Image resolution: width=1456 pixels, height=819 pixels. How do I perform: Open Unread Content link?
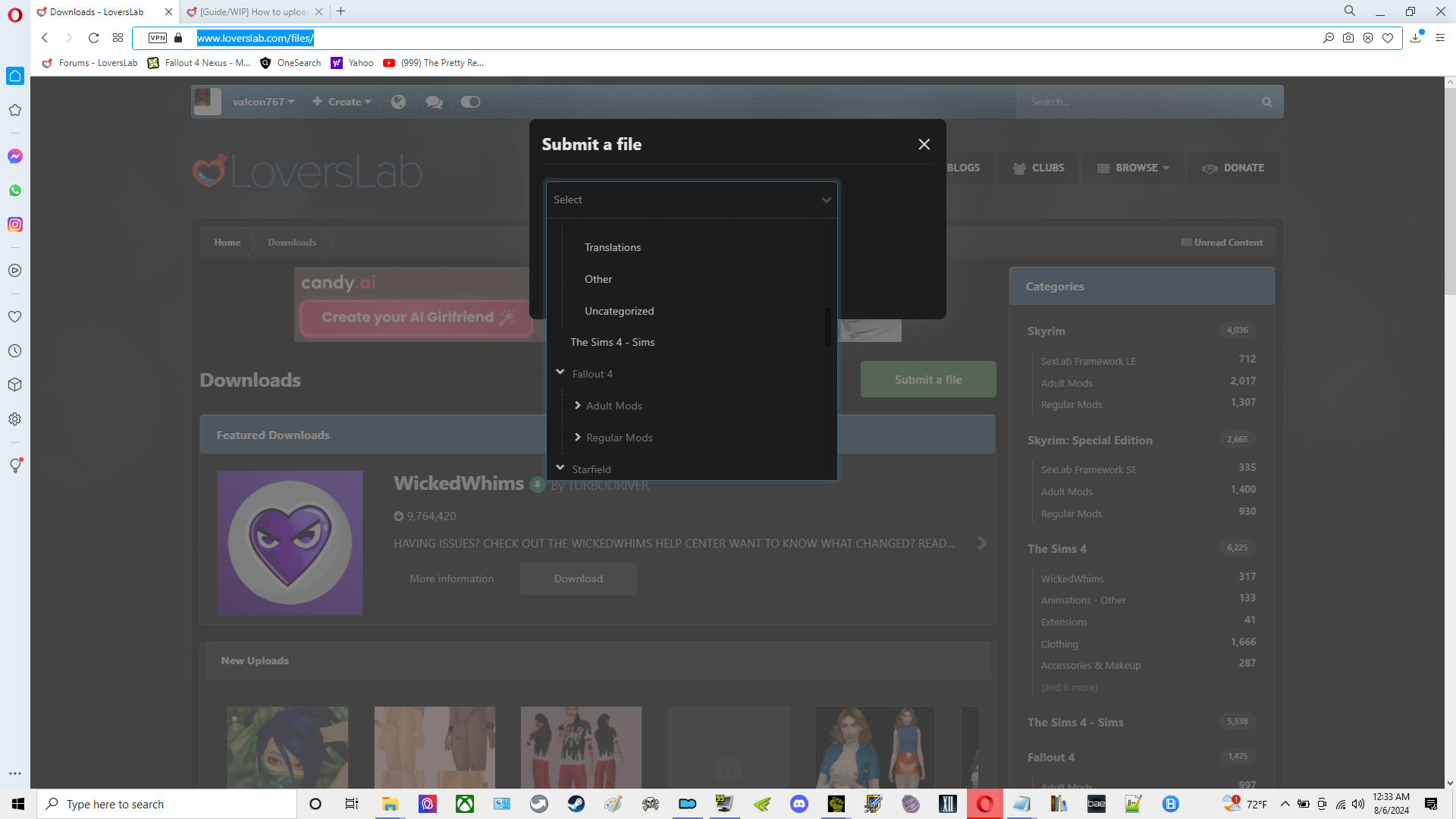[1222, 243]
